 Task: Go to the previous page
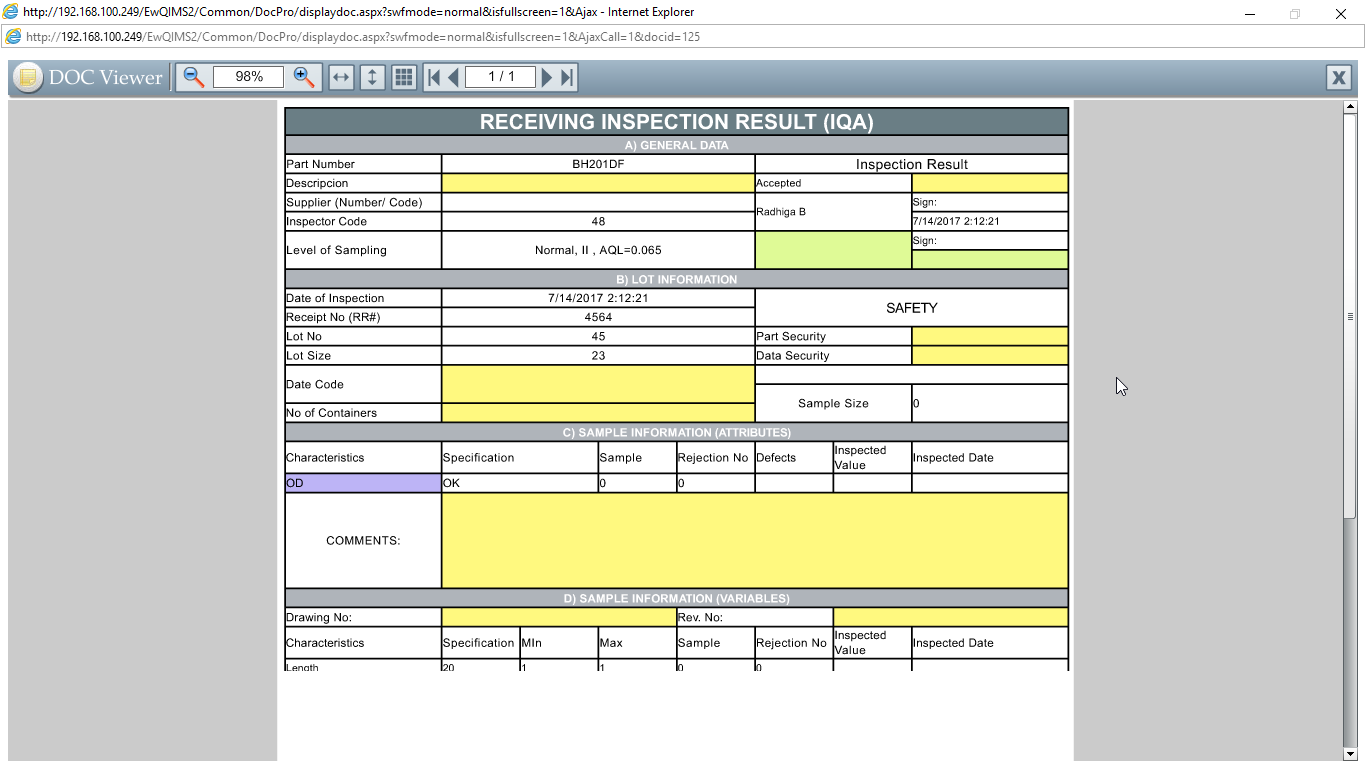454,77
